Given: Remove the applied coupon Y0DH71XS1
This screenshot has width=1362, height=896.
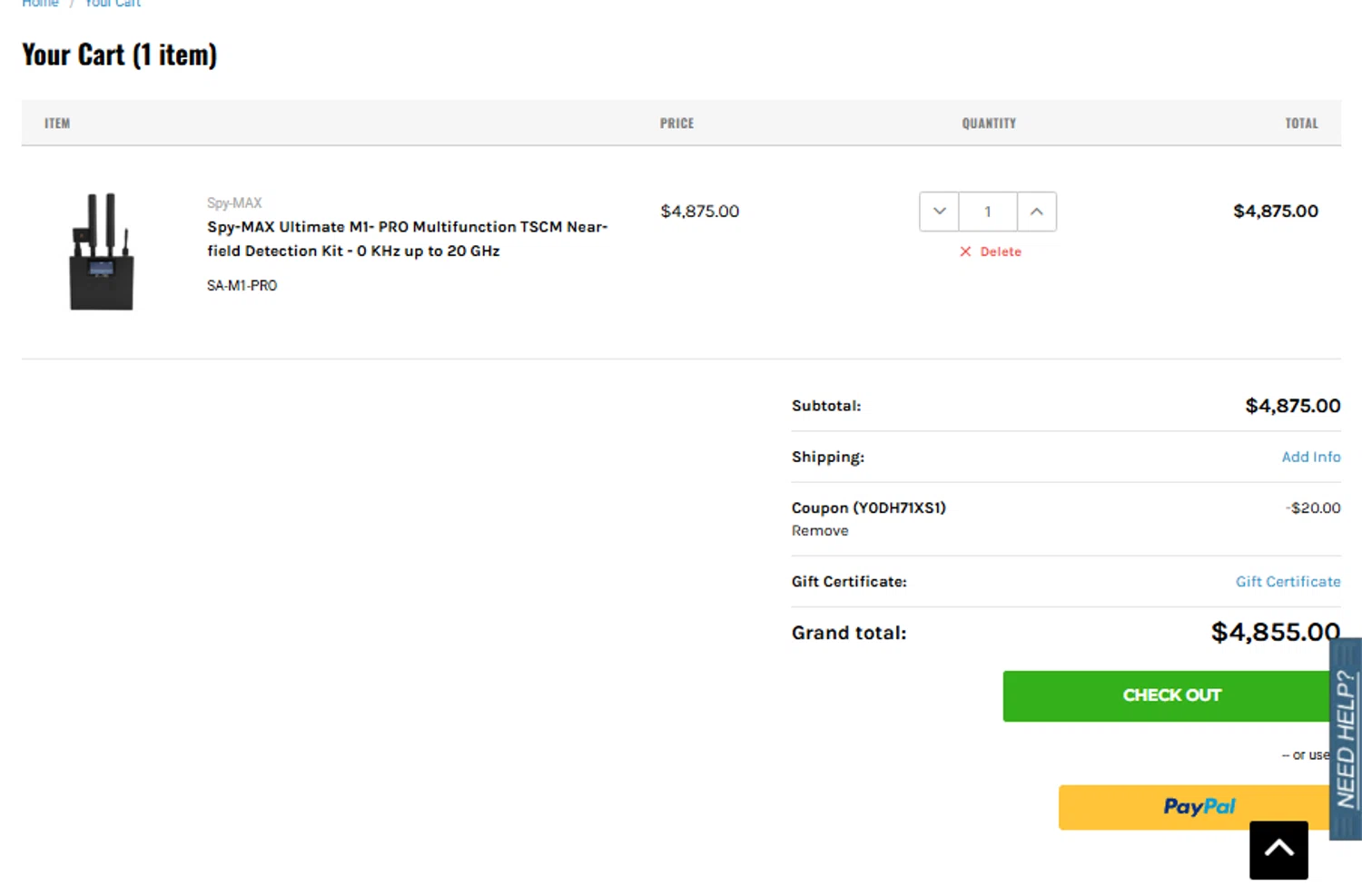Looking at the screenshot, I should pos(820,530).
